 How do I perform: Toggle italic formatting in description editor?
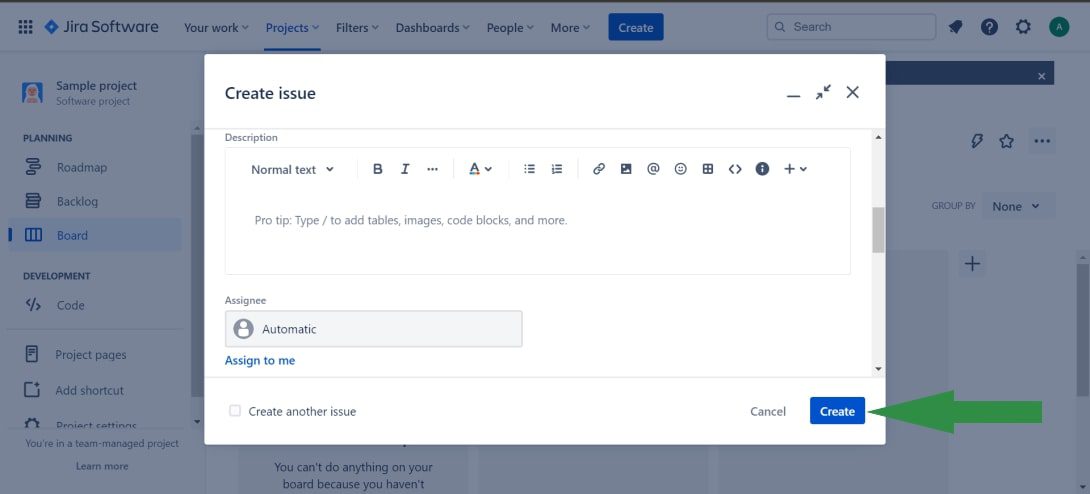point(405,169)
